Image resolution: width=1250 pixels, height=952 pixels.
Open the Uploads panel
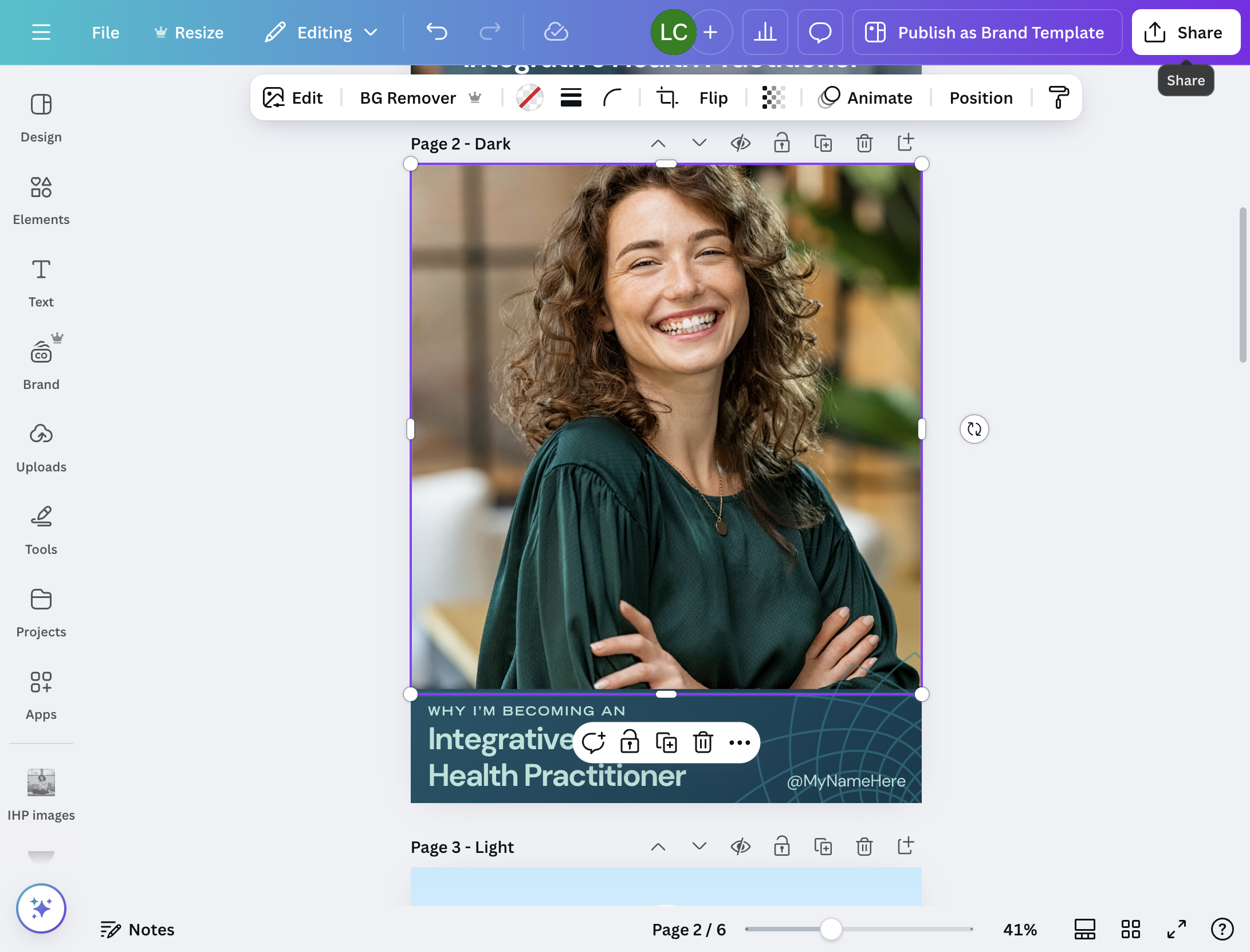pyautogui.click(x=41, y=448)
